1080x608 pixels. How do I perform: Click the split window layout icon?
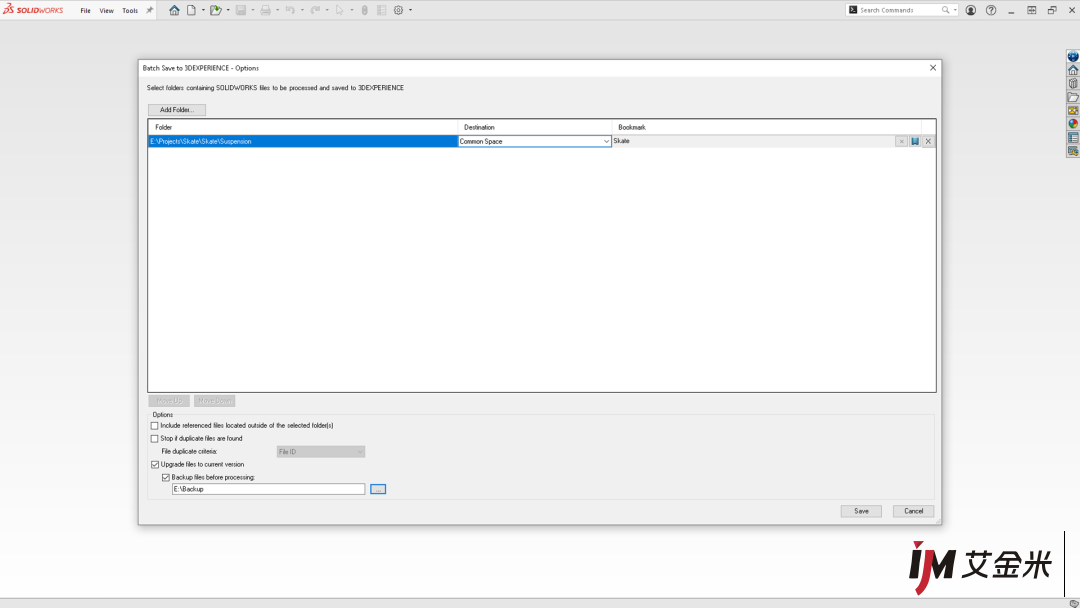(1031, 10)
